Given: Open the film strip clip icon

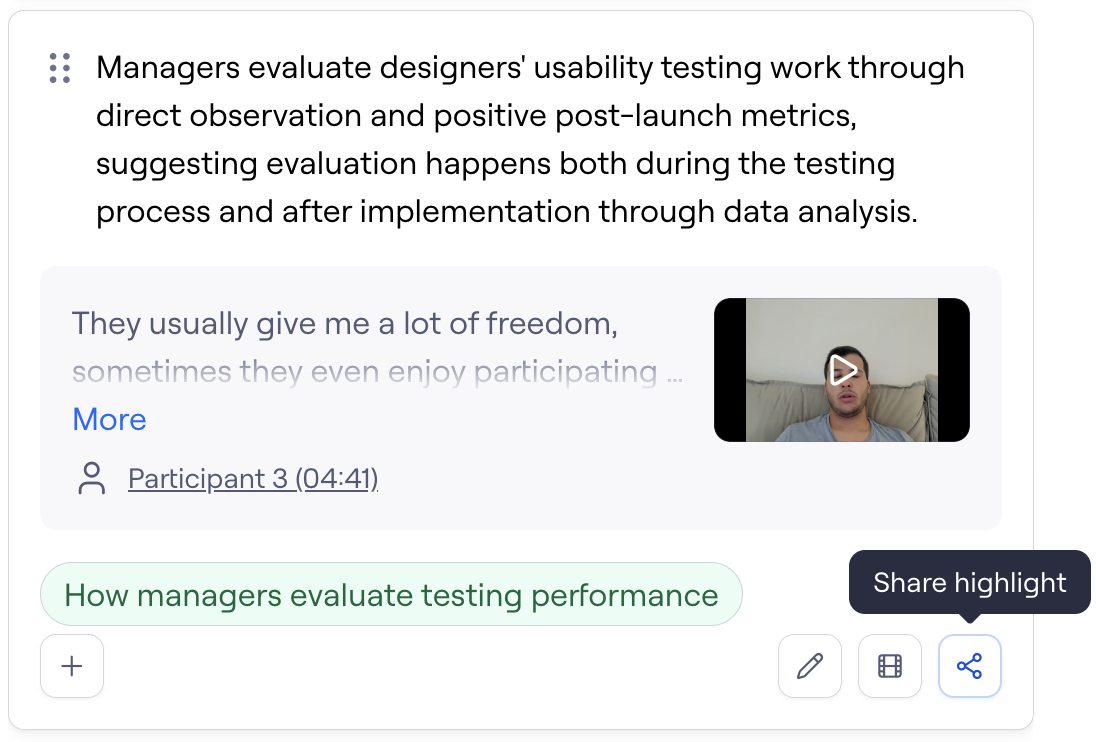Looking at the screenshot, I should coord(890,666).
